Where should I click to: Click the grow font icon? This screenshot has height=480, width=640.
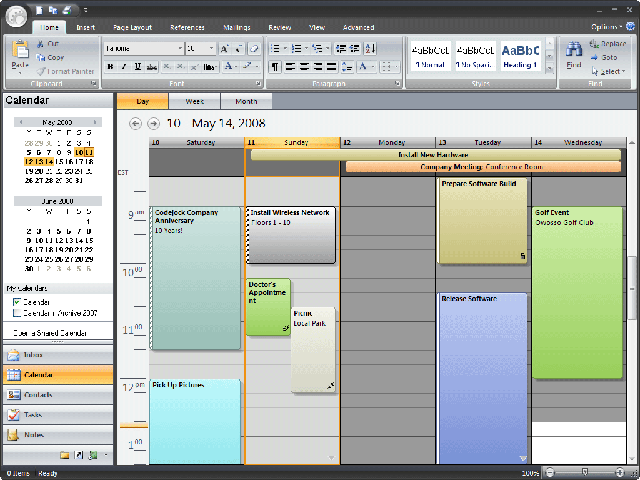pyautogui.click(x=224, y=49)
